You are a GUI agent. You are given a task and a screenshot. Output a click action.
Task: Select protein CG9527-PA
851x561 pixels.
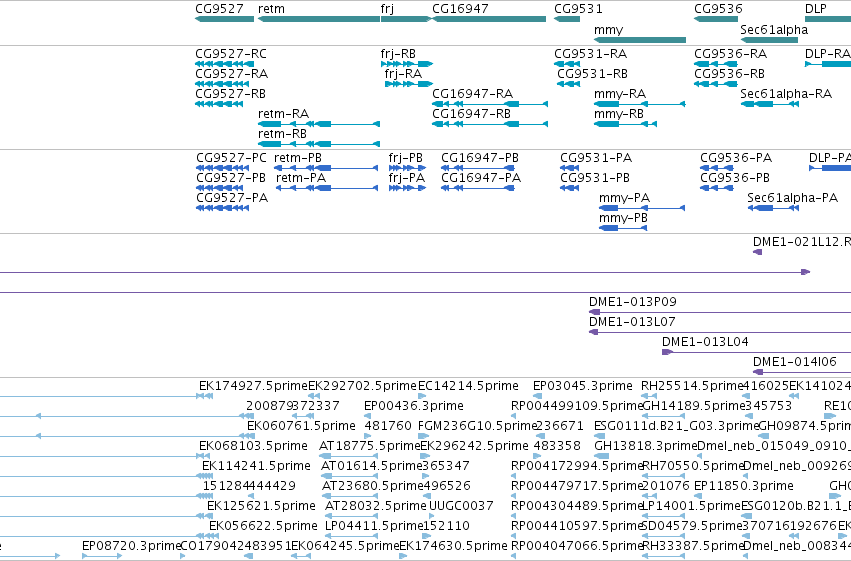223,208
